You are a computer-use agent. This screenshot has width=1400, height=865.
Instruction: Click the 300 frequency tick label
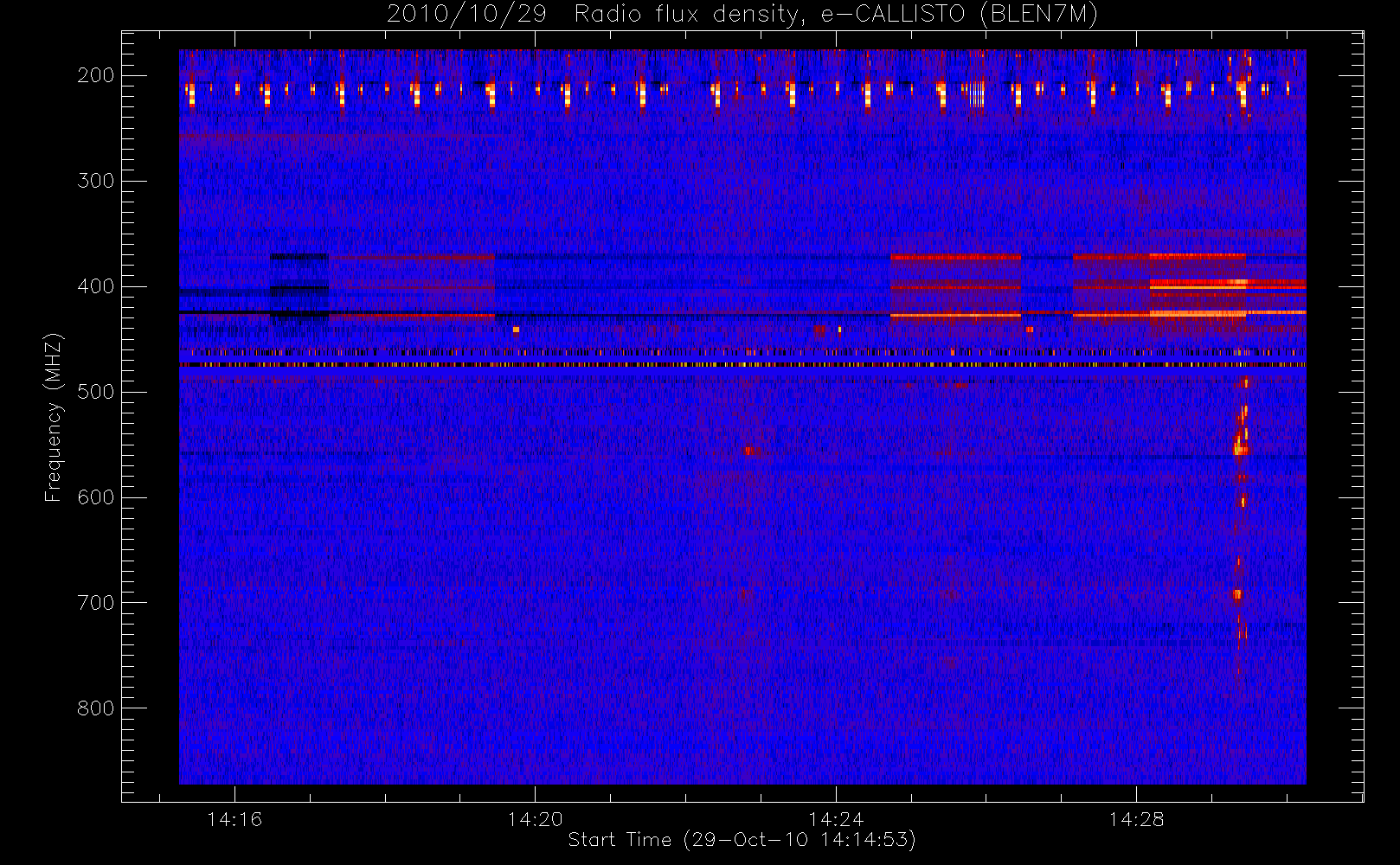coord(96,181)
